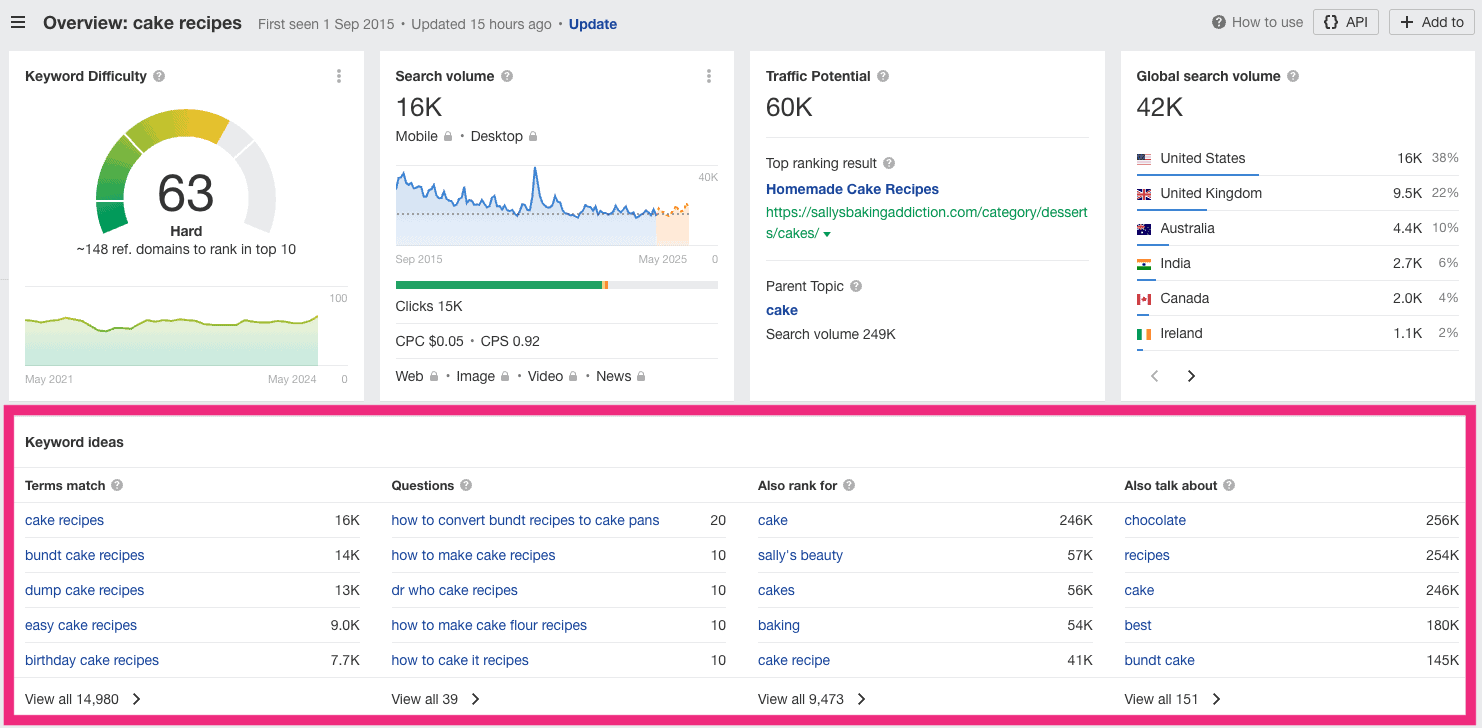Viewport: 1482px width, 728px height.
Task: Click the Add to button
Action: tap(1432, 22)
